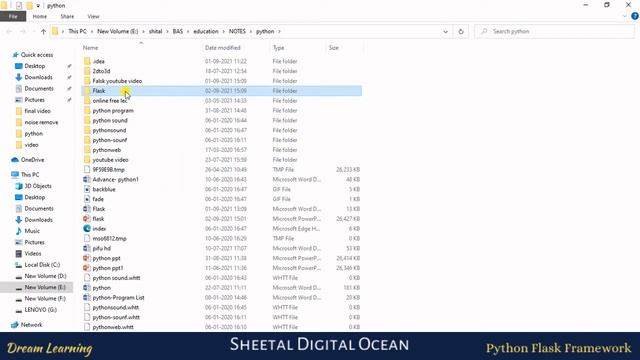Open New Volume (F:) drive
The height and width of the screenshot is (360, 640).
coord(45,299)
